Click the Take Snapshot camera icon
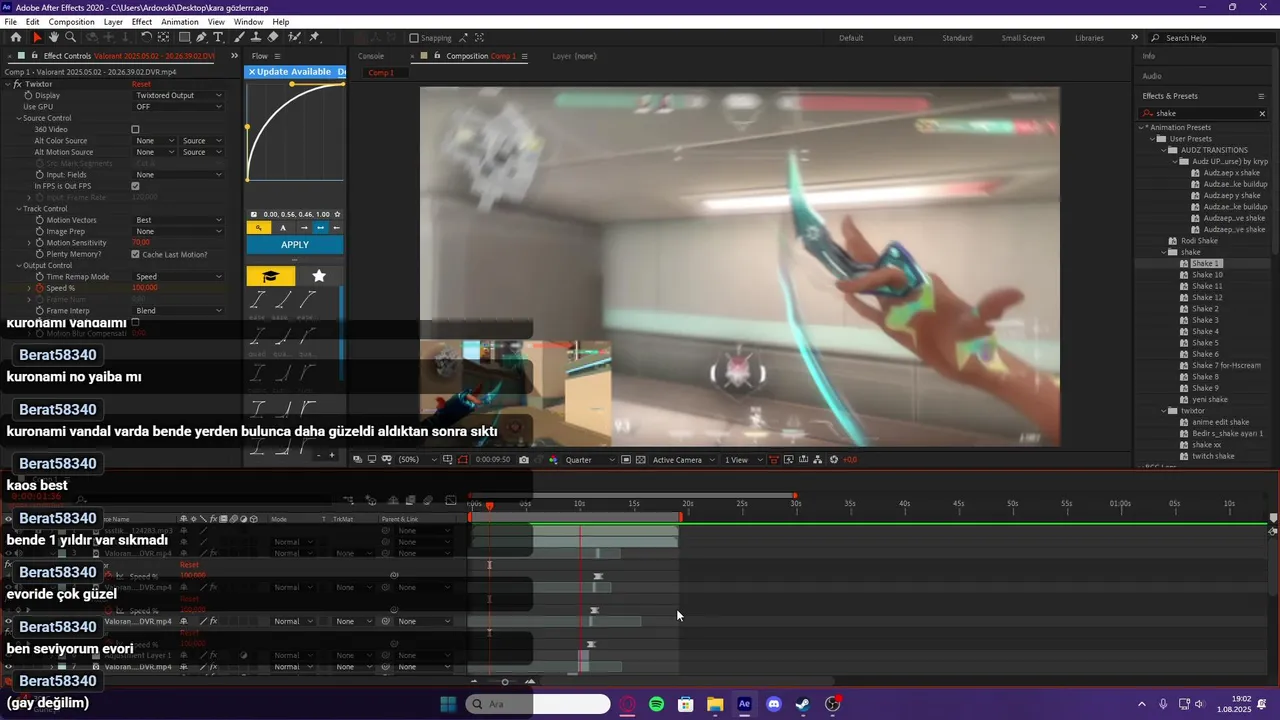The width and height of the screenshot is (1280, 720). pos(524,460)
